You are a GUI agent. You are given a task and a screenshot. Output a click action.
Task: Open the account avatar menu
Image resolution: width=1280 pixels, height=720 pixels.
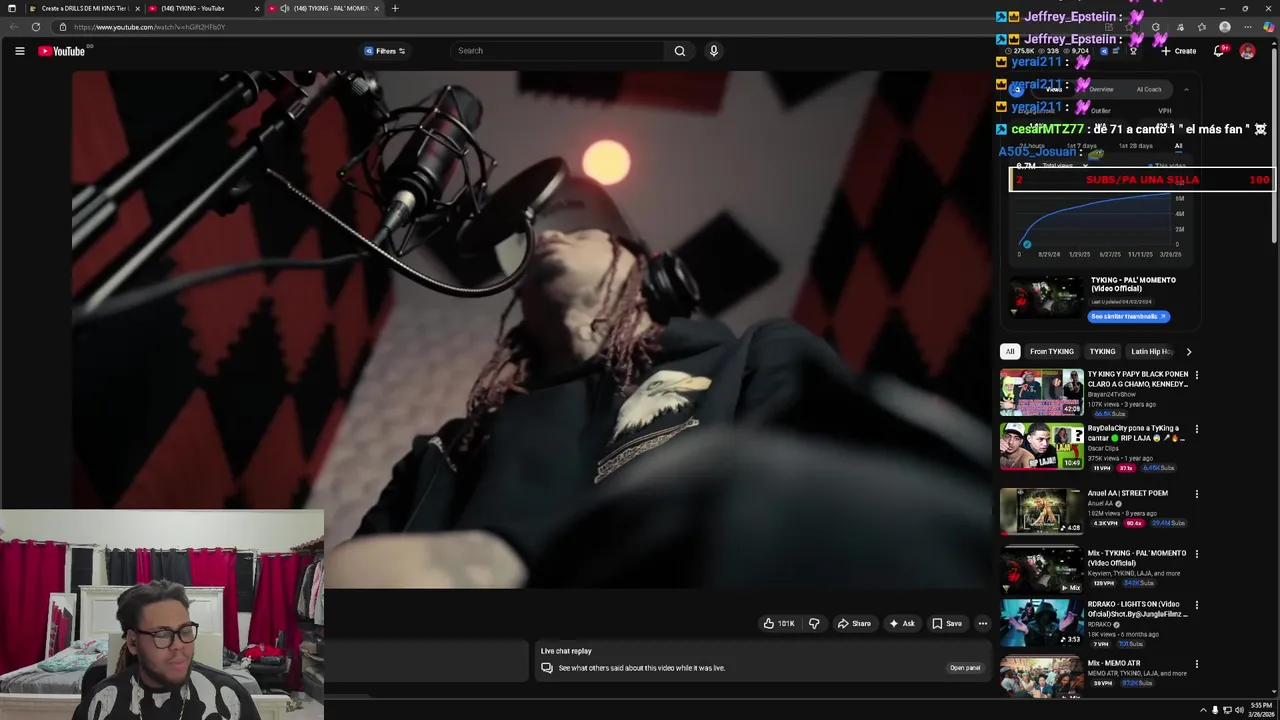1247,51
